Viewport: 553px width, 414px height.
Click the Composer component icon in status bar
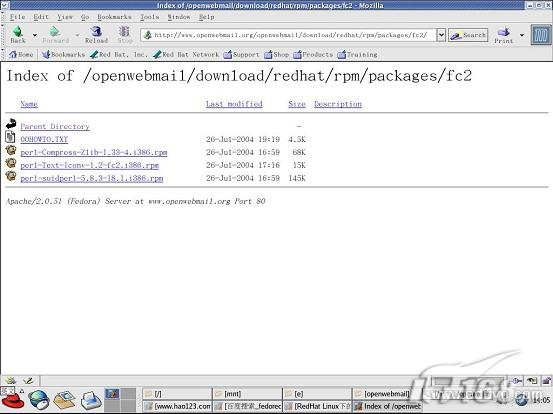(28, 380)
